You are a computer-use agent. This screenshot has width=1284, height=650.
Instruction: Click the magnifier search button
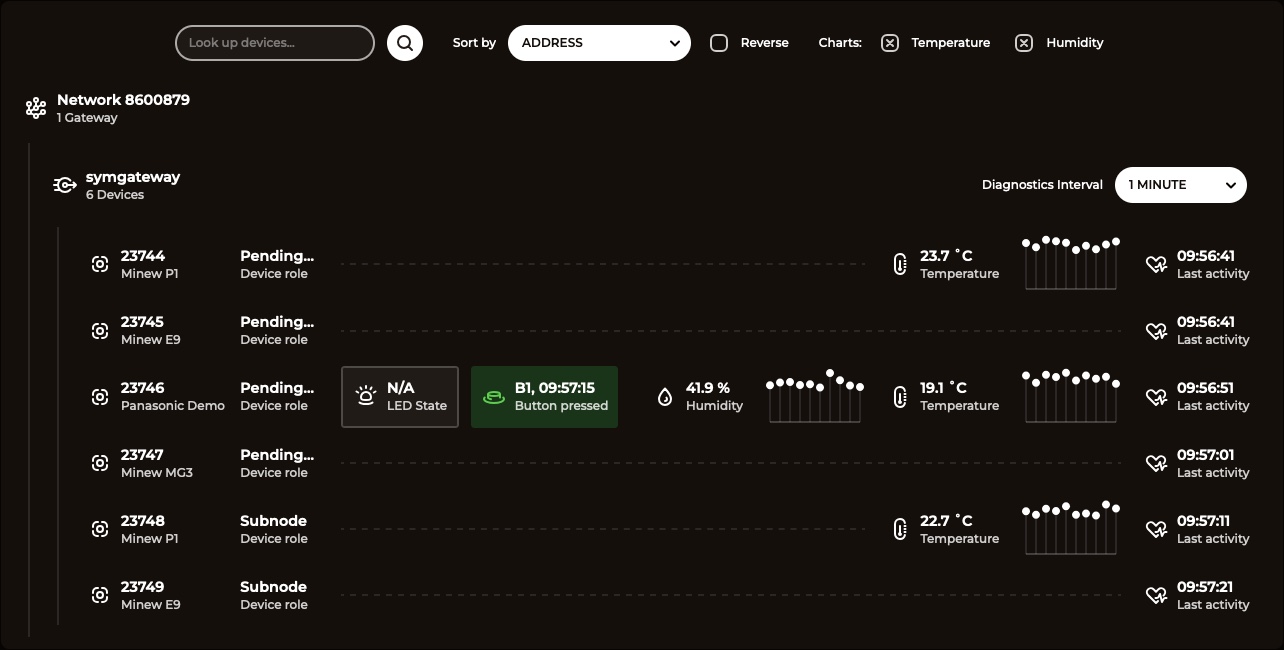[x=405, y=43]
